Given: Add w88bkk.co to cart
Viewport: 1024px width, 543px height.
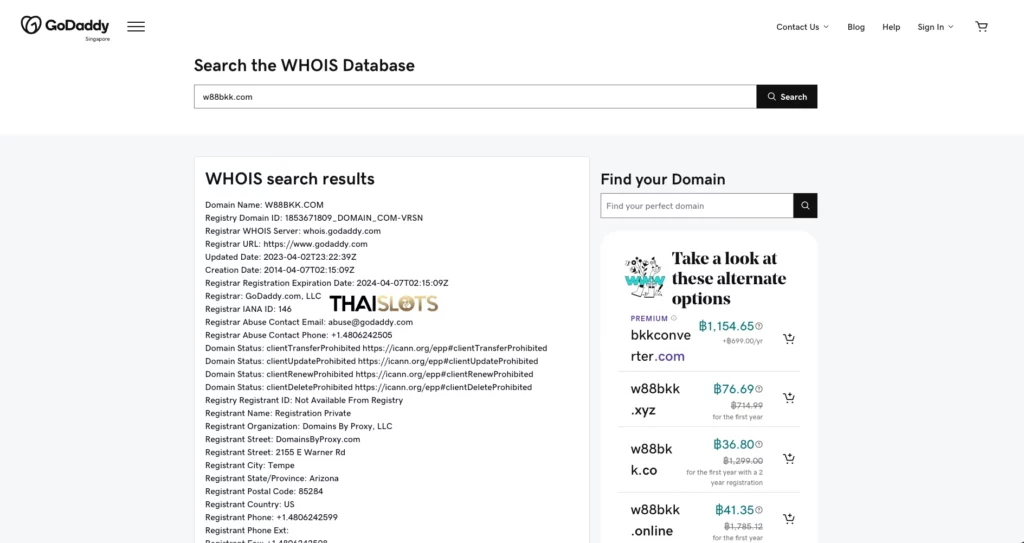Looking at the screenshot, I should pyautogui.click(x=789, y=459).
